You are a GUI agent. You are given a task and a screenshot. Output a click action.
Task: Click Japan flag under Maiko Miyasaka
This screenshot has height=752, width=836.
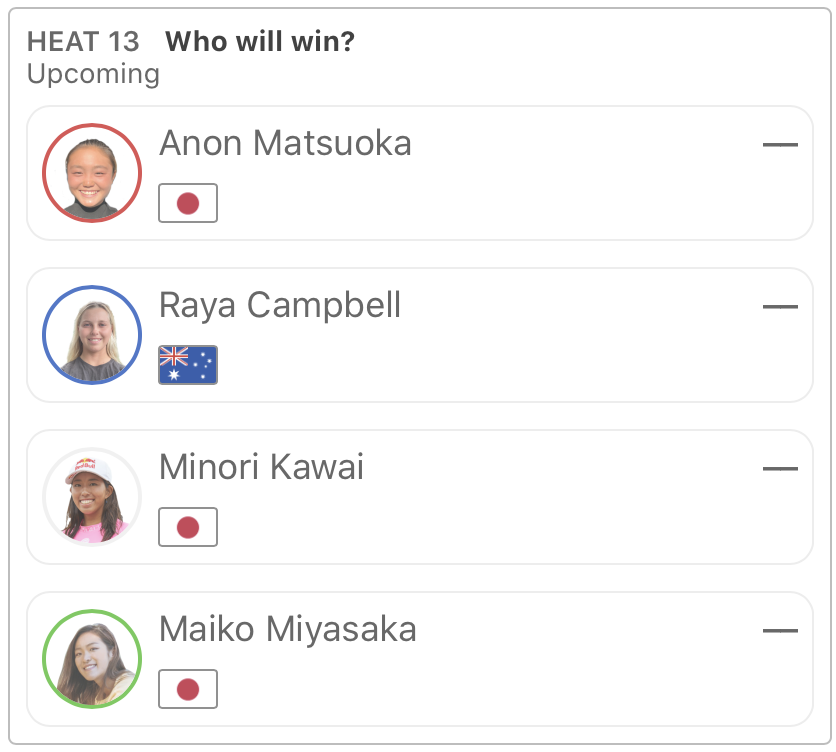(188, 689)
